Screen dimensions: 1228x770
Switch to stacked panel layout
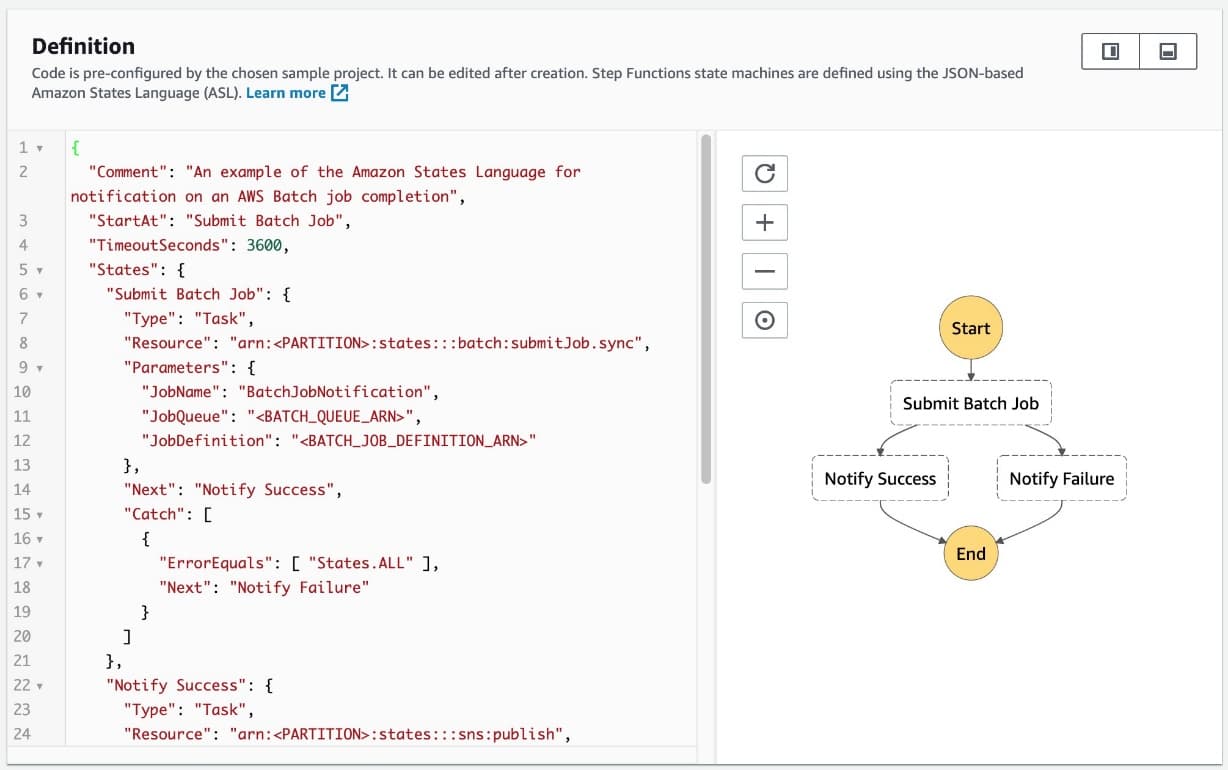1168,50
